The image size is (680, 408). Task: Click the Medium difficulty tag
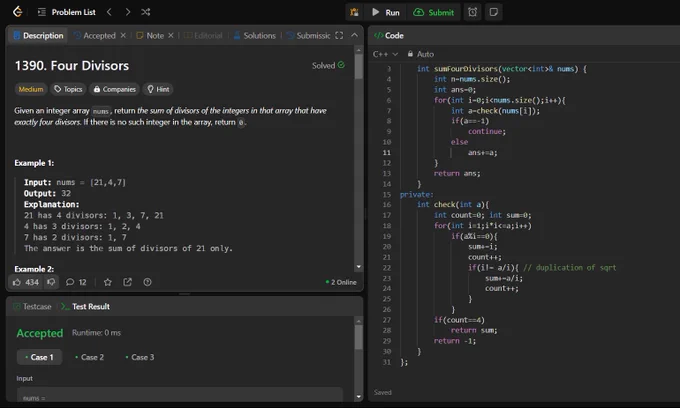31,89
